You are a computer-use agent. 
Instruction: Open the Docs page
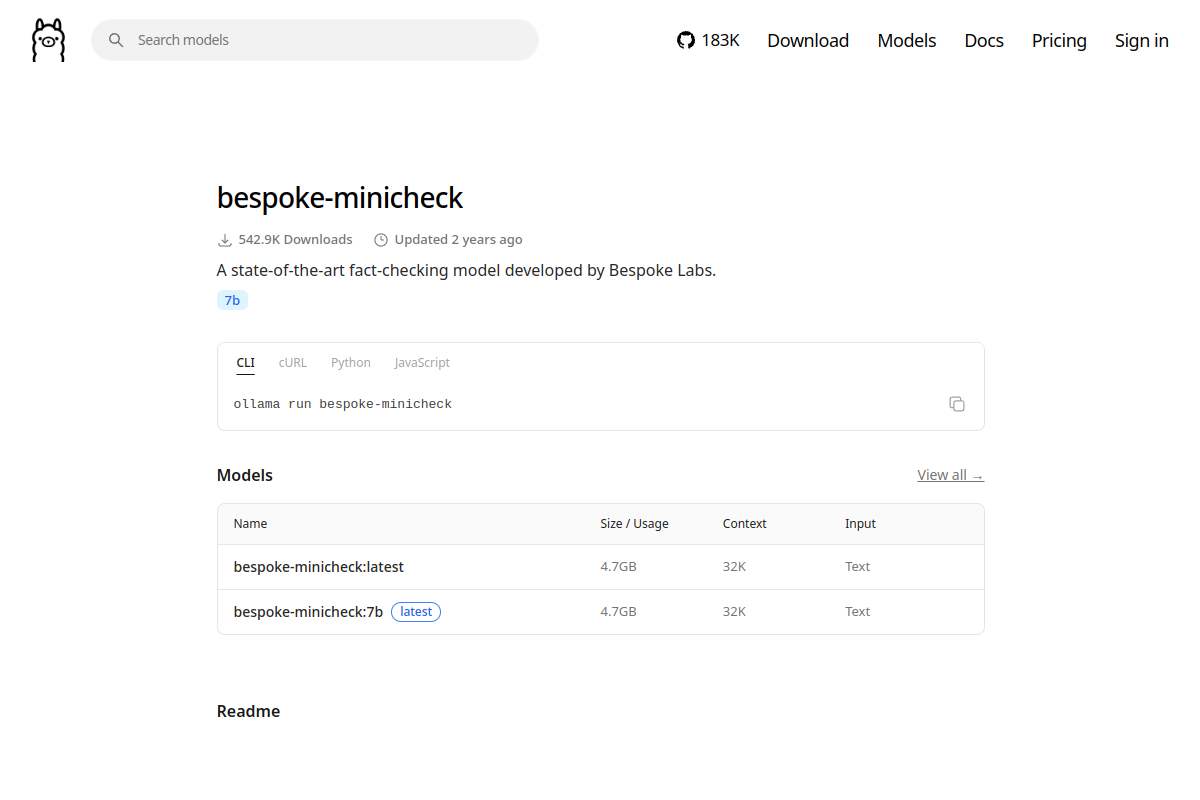click(x=984, y=40)
